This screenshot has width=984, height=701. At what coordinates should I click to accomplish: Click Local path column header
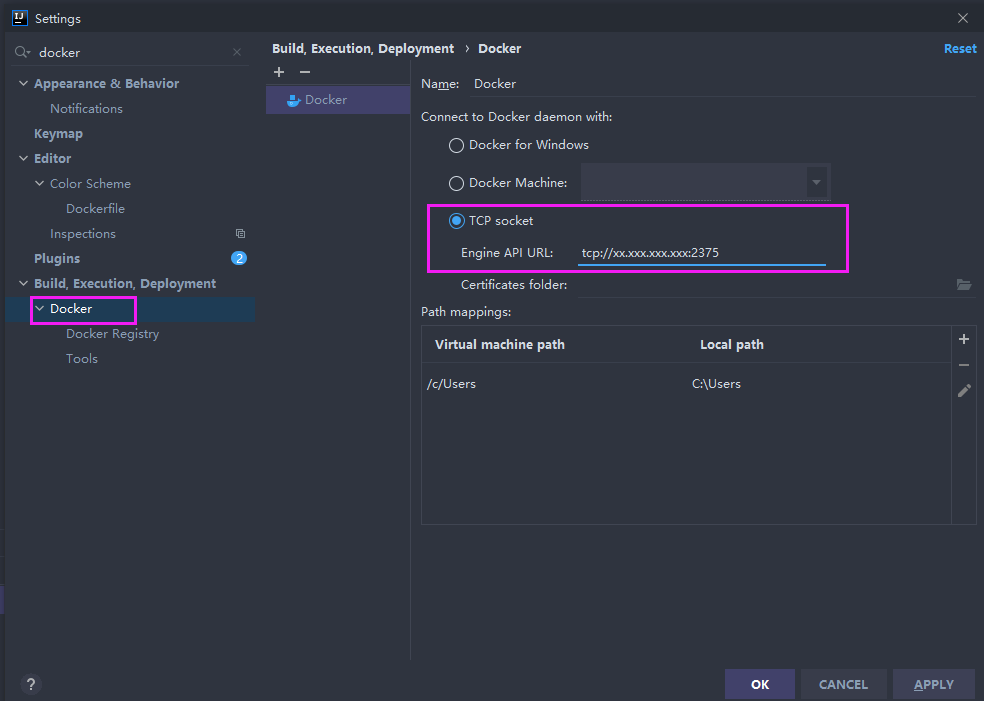pos(732,345)
